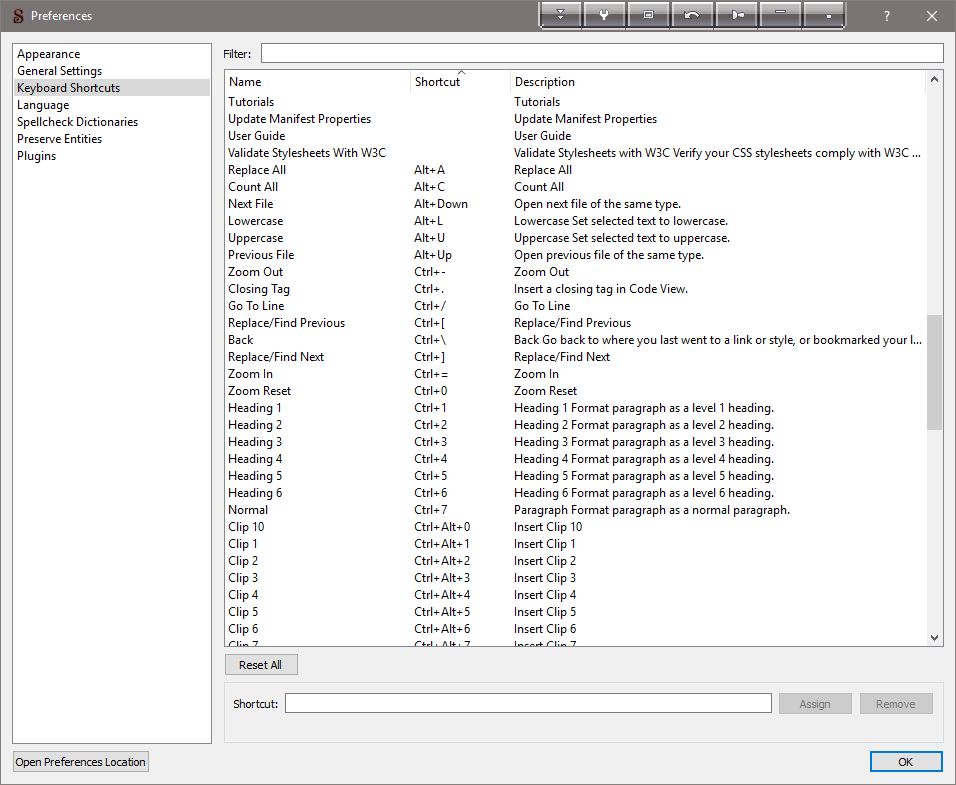Click the Reset All button
The image size is (956, 785).
click(x=261, y=665)
